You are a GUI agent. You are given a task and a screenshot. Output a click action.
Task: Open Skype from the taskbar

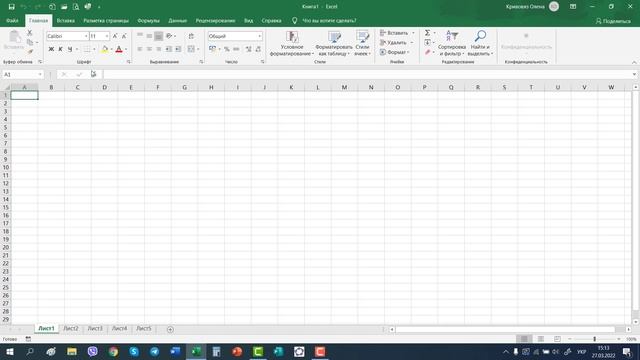(x=134, y=351)
